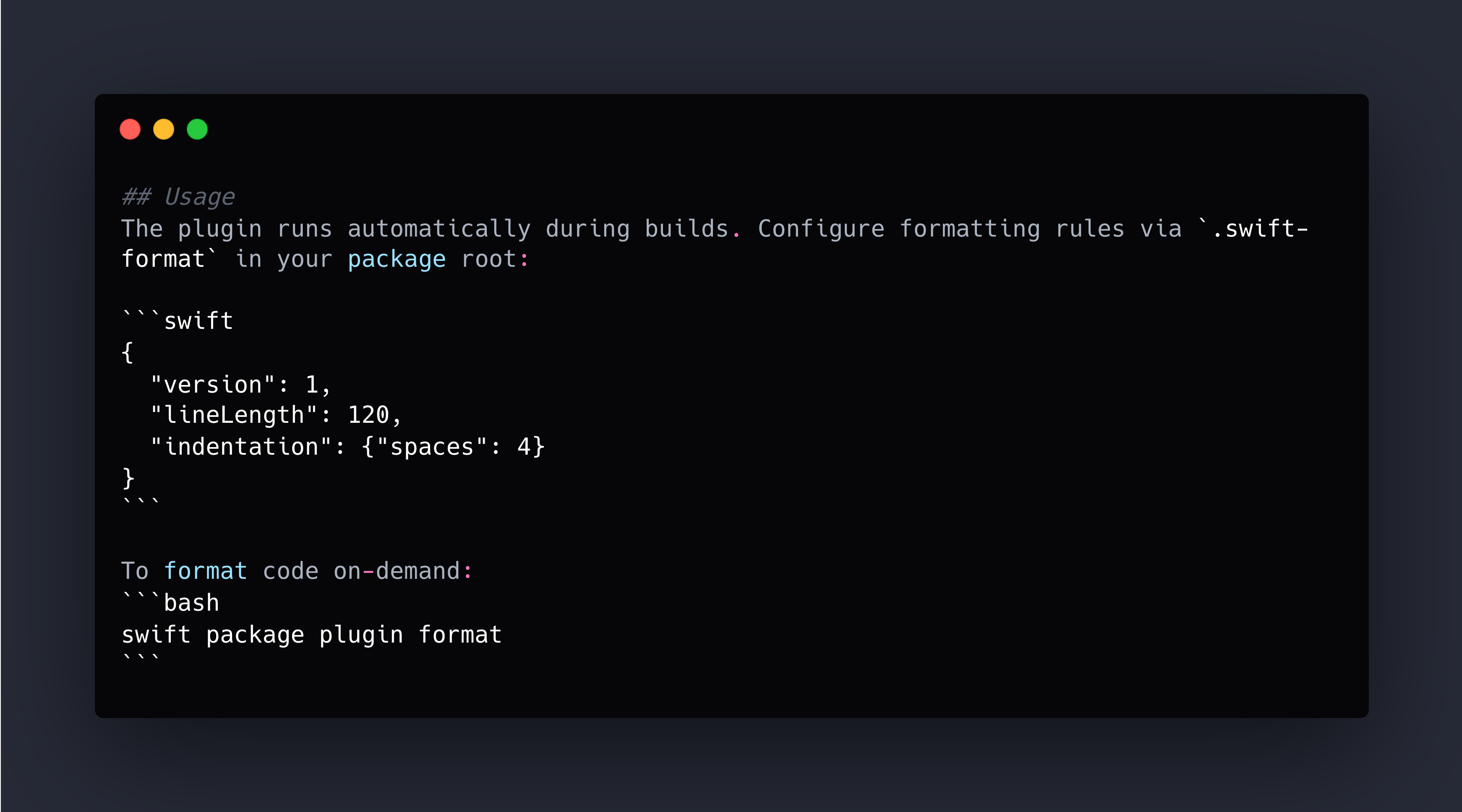The height and width of the screenshot is (812, 1462).
Task: Click the '.swift-' inline code text
Action: pyautogui.click(x=1259, y=229)
